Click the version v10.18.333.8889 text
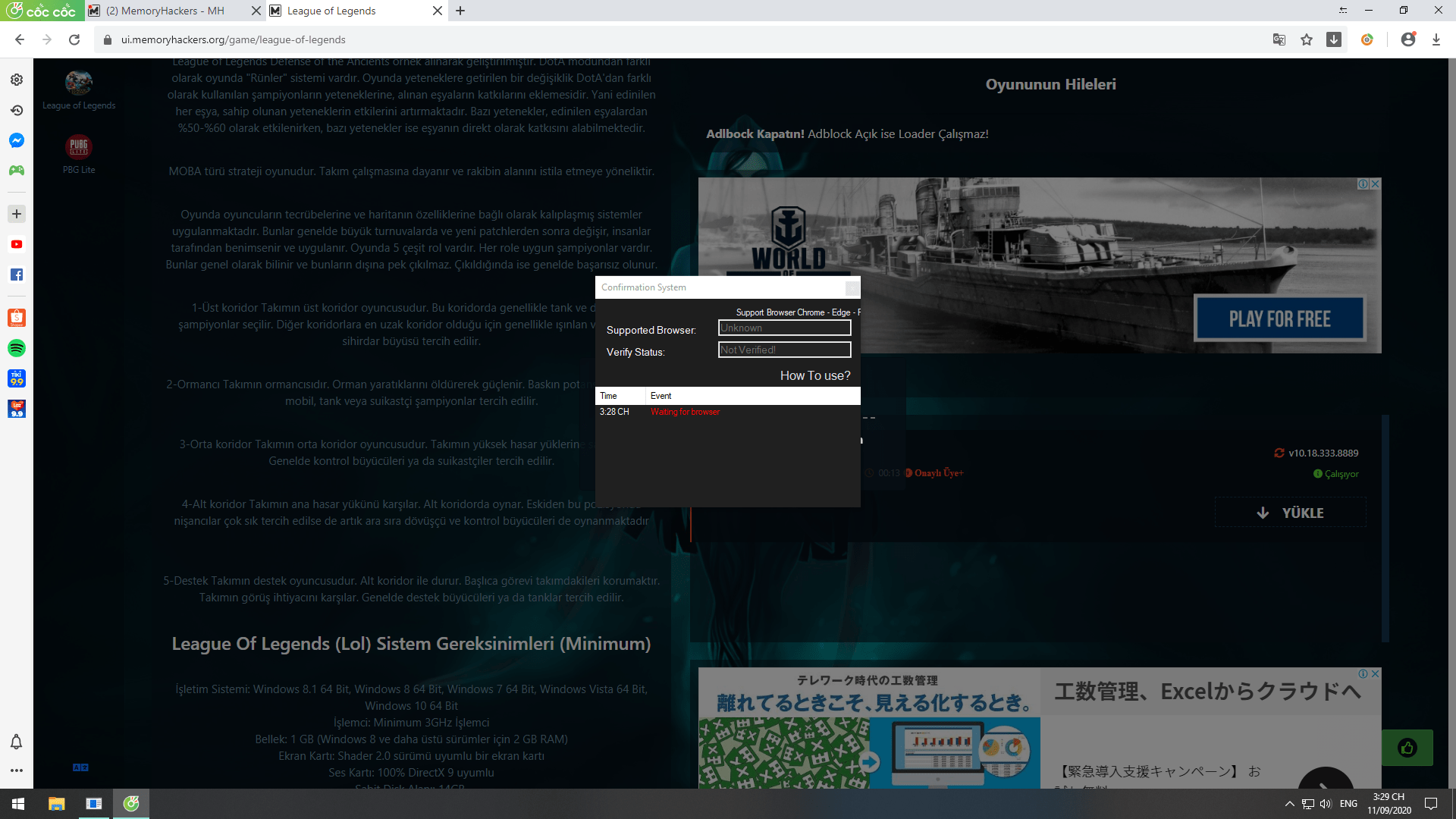This screenshot has height=819, width=1456. 1323,453
